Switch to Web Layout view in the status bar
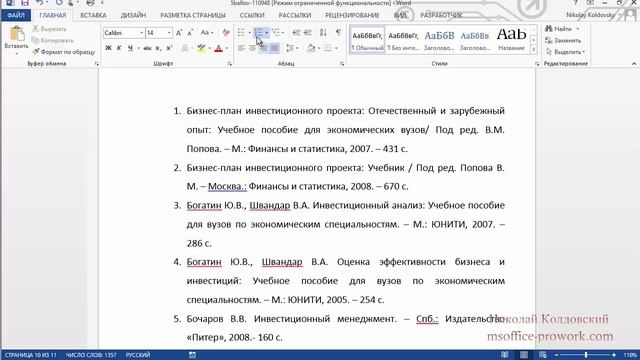Image resolution: width=640 pixels, height=360 pixels. (x=542, y=355)
